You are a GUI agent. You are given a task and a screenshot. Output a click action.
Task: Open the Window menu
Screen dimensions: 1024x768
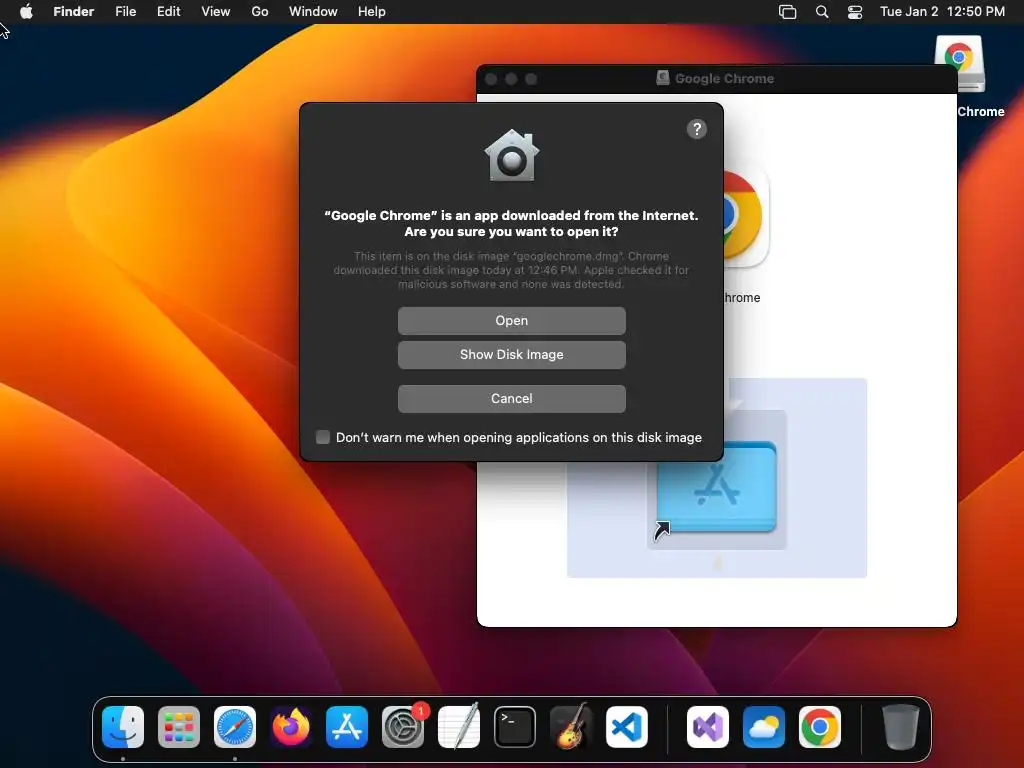pyautogui.click(x=313, y=12)
